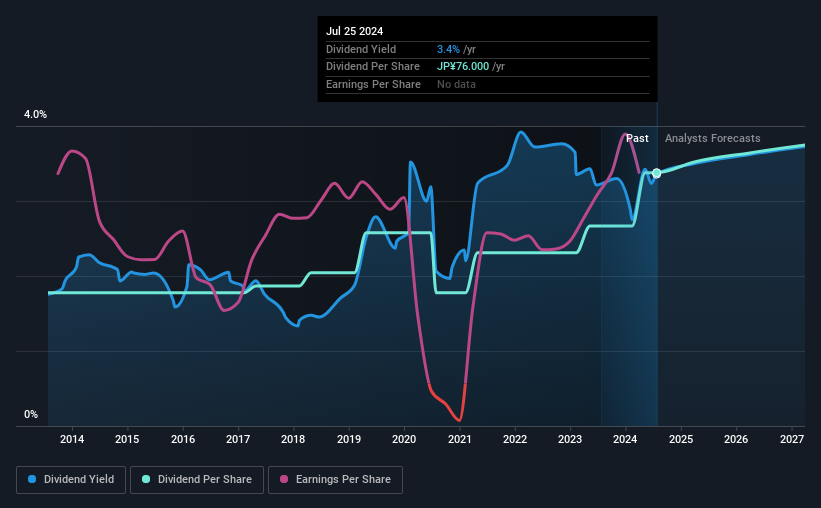Click the 2025 x-axis label

[681, 439]
